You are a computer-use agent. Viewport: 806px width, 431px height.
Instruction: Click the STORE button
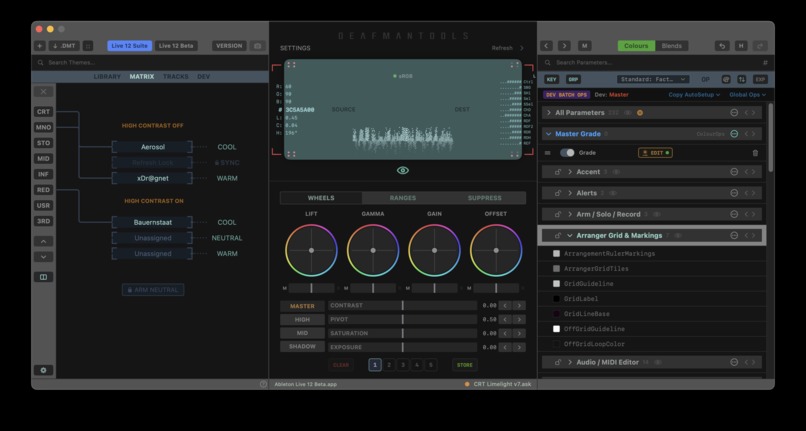coord(465,365)
